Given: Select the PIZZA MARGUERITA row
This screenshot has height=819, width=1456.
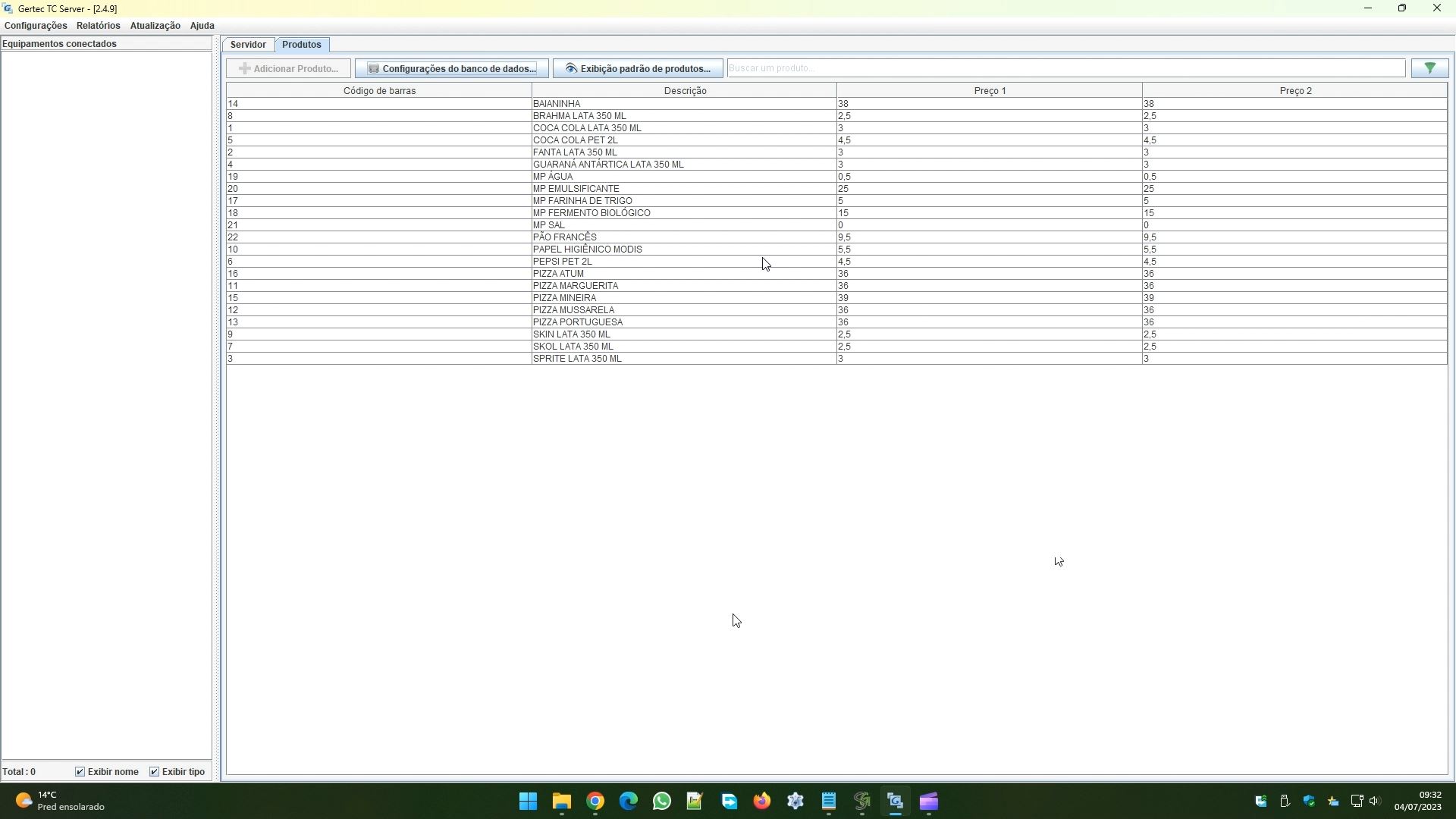Looking at the screenshot, I should point(837,286).
